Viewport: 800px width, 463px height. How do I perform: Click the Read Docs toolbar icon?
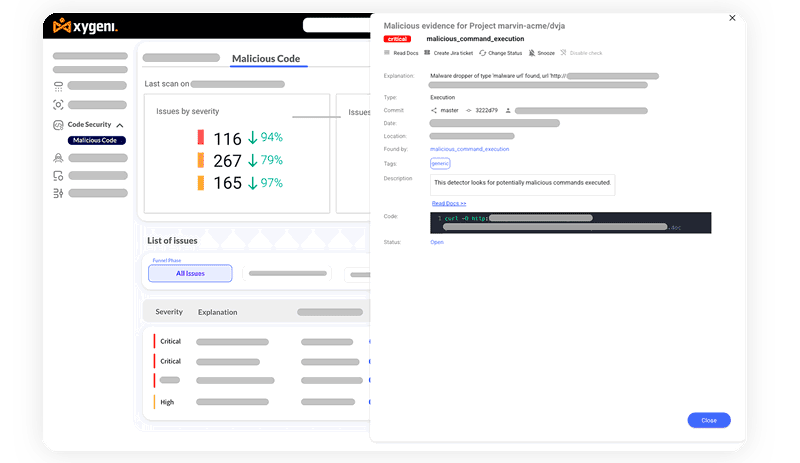pos(387,53)
